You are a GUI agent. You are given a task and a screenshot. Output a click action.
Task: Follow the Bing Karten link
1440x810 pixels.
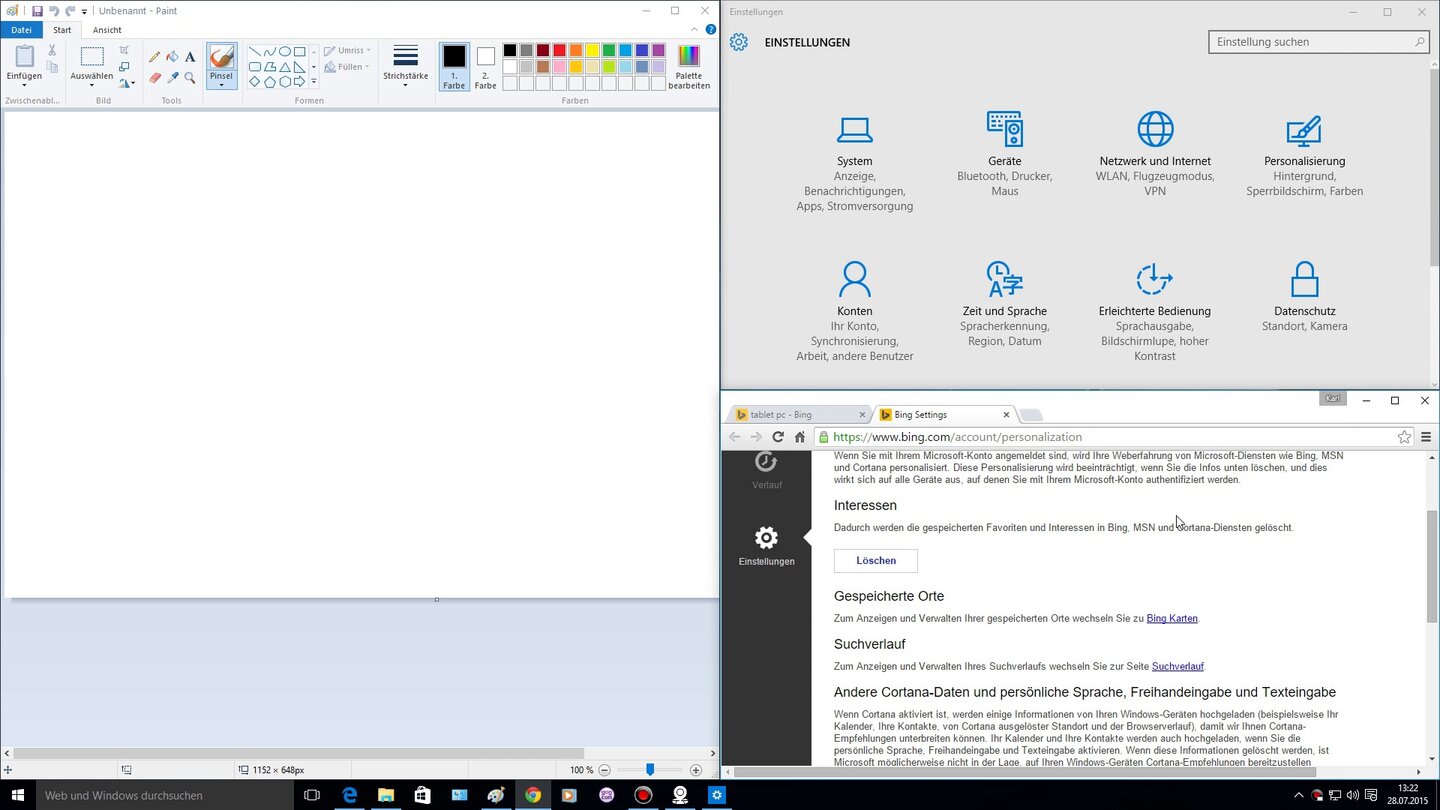tap(1172, 619)
